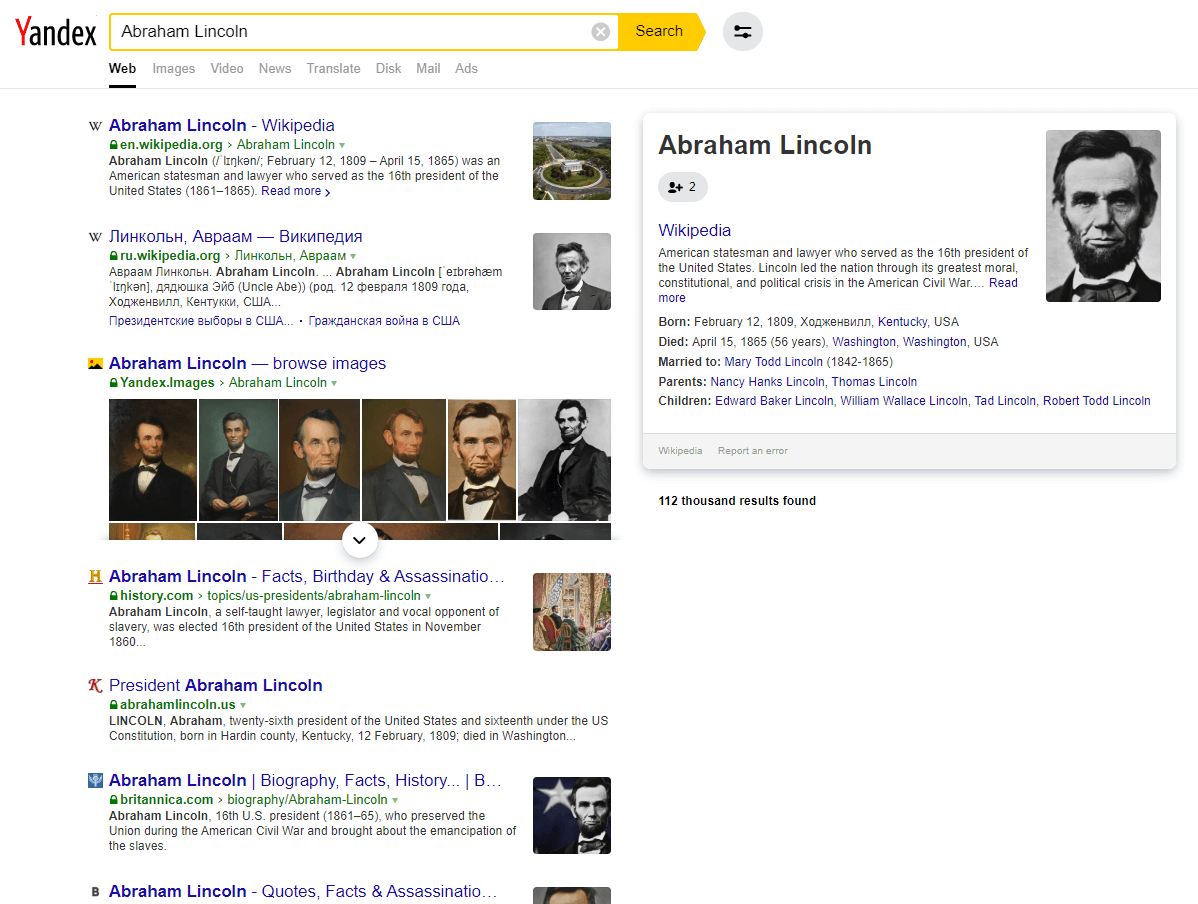Open the Translate tab
Viewport: 1198px width, 904px height.
tap(333, 69)
